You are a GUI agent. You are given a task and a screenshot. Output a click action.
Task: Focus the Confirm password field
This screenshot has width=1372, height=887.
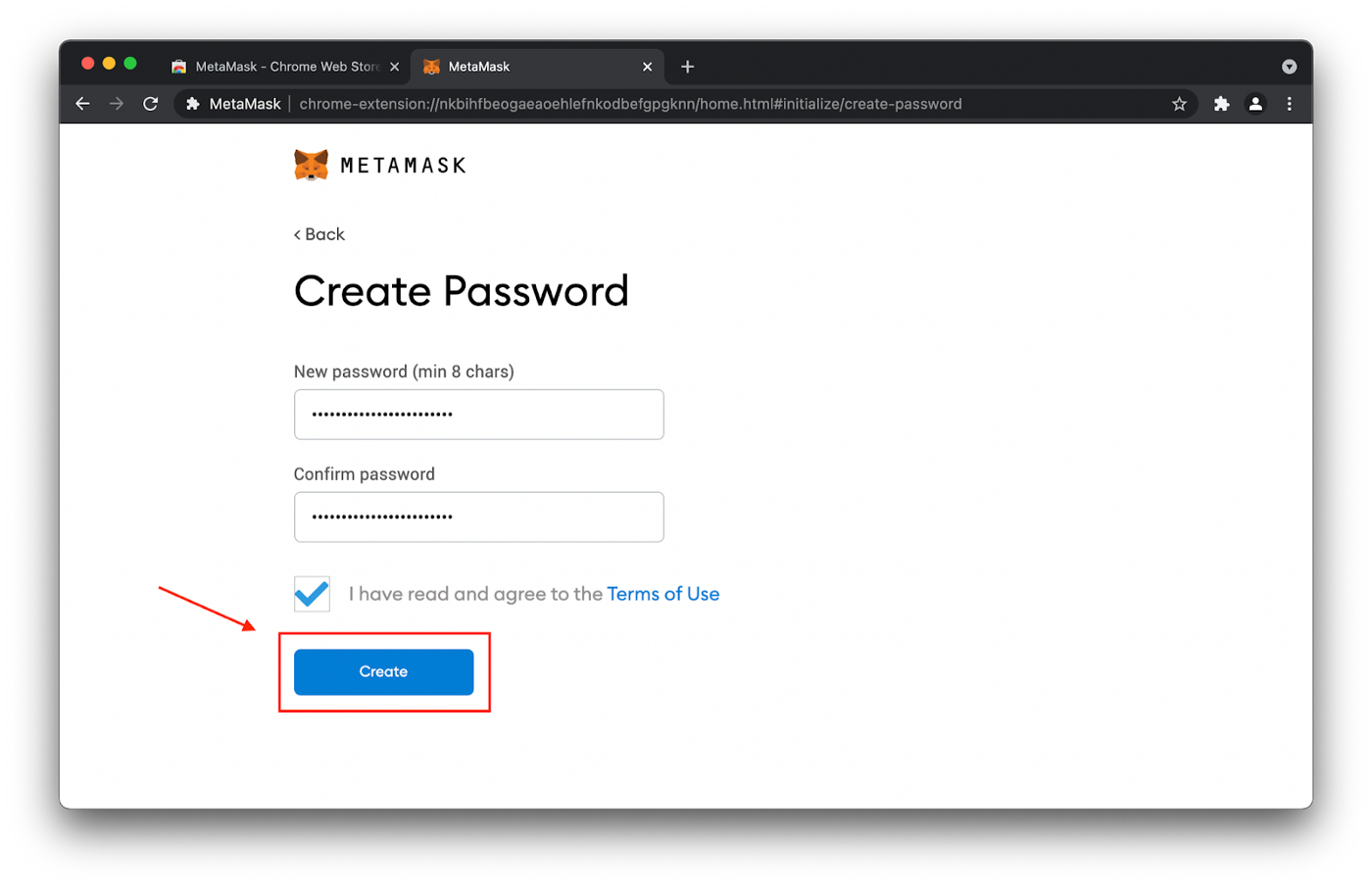point(478,517)
